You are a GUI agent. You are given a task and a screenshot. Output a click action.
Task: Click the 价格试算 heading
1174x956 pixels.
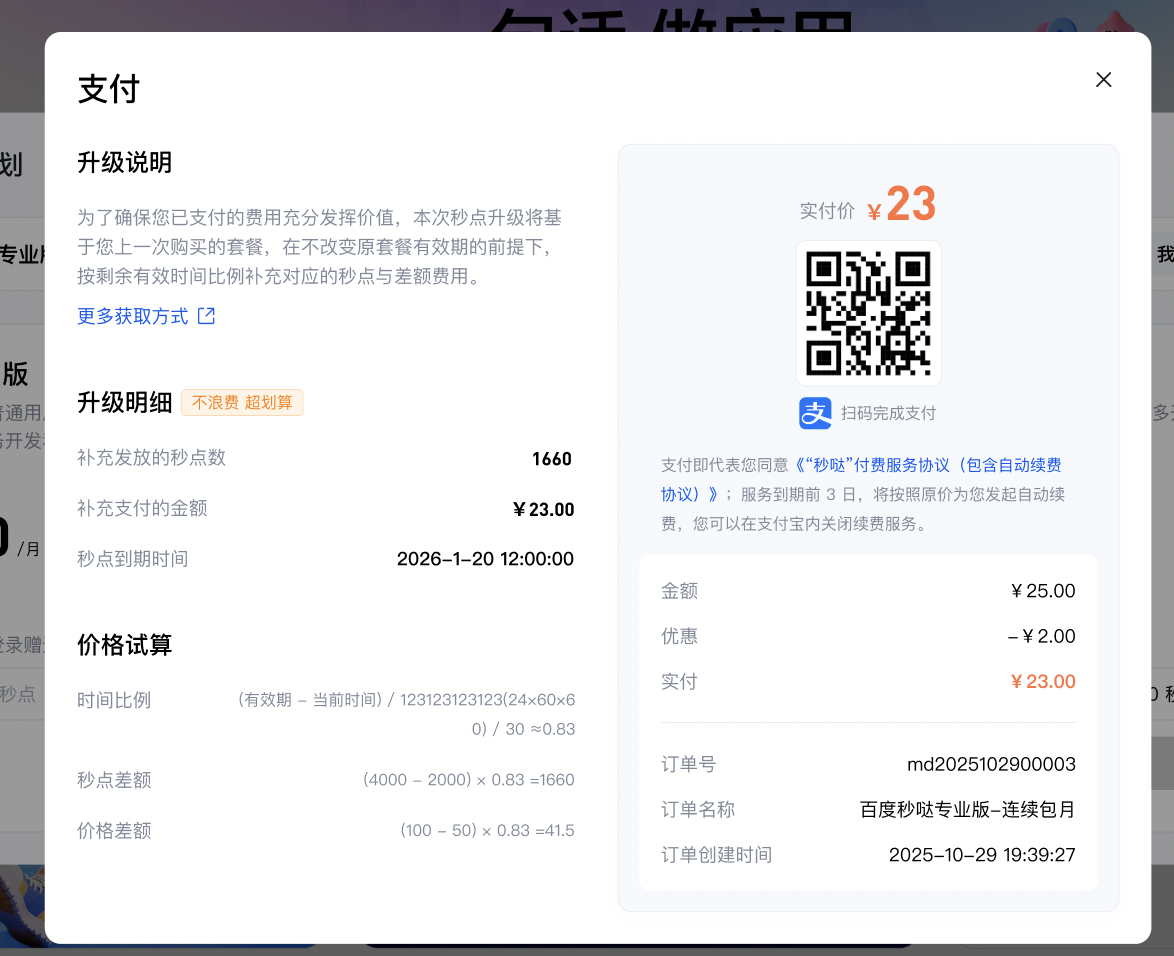[x=125, y=645]
